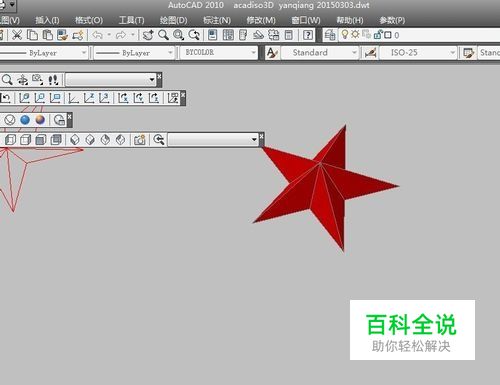Open the Properties palette icon
Image resolution: width=500 pixels, height=385 pixels.
click(x=212, y=35)
